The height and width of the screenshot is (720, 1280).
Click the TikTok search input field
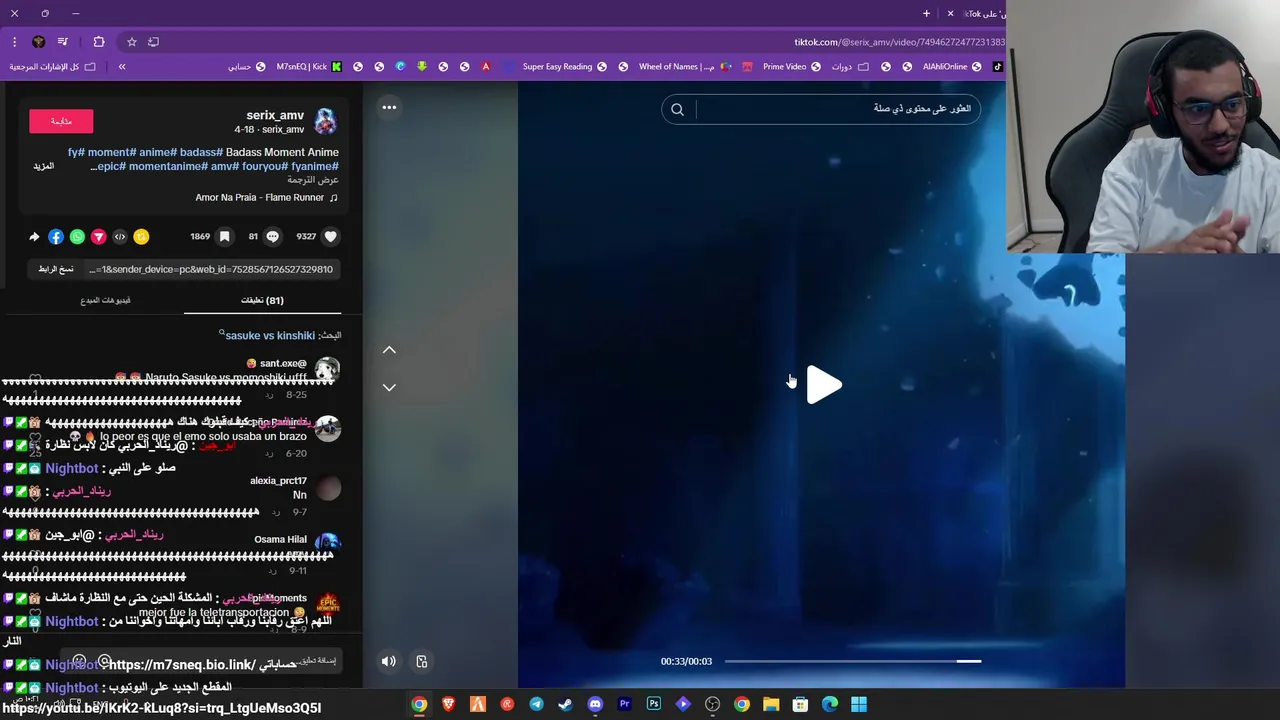tap(835, 109)
